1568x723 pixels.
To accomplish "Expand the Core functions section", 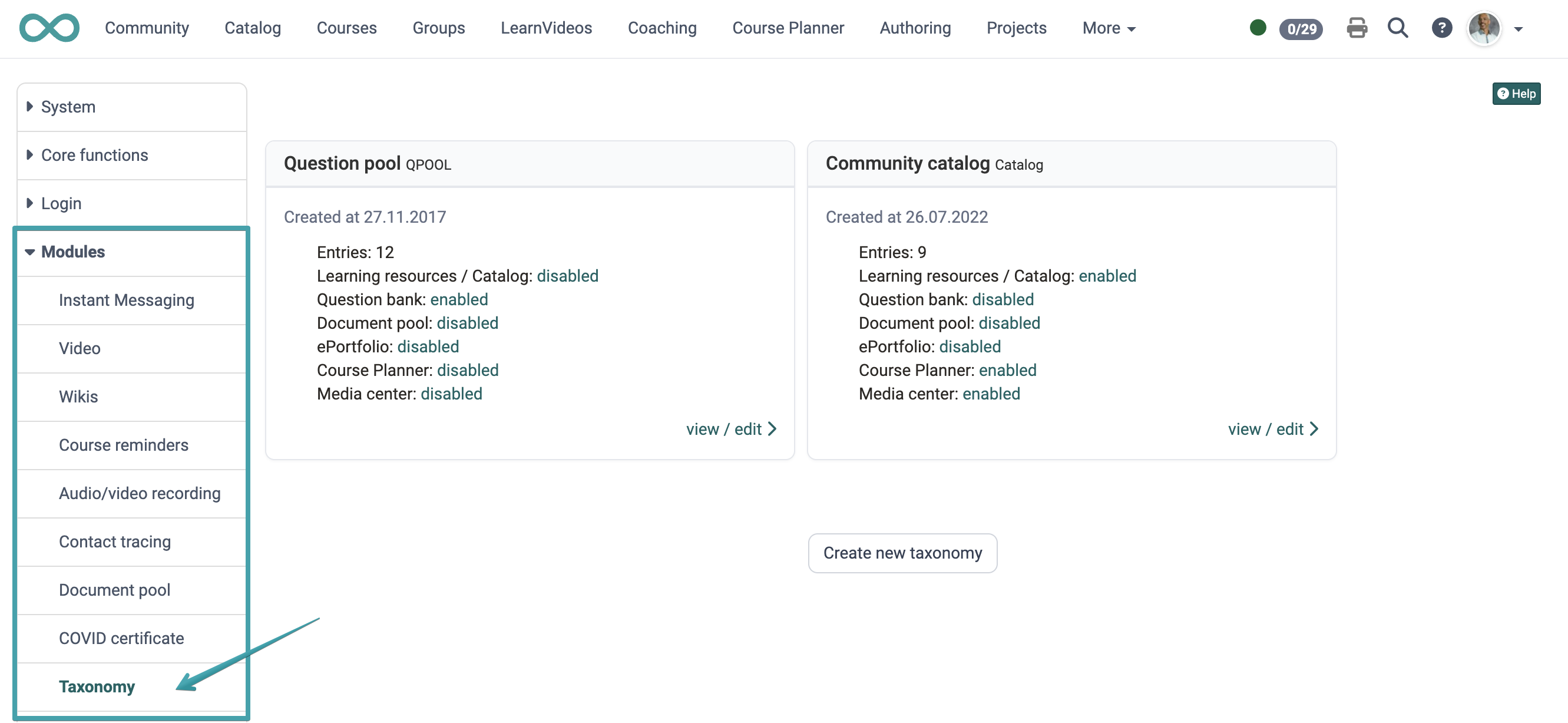I will point(131,156).
